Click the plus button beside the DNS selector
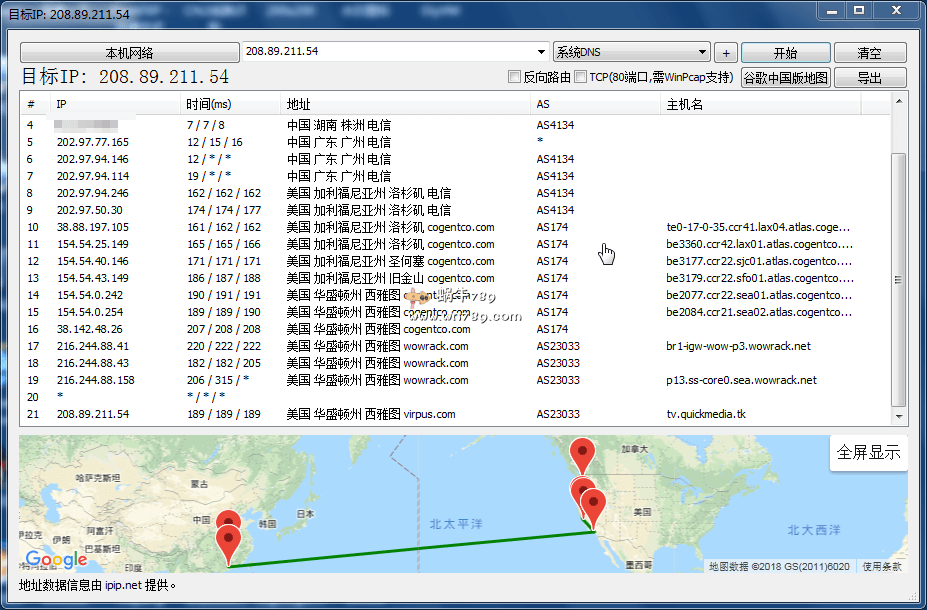Viewport: 927px width, 610px height. (727, 53)
